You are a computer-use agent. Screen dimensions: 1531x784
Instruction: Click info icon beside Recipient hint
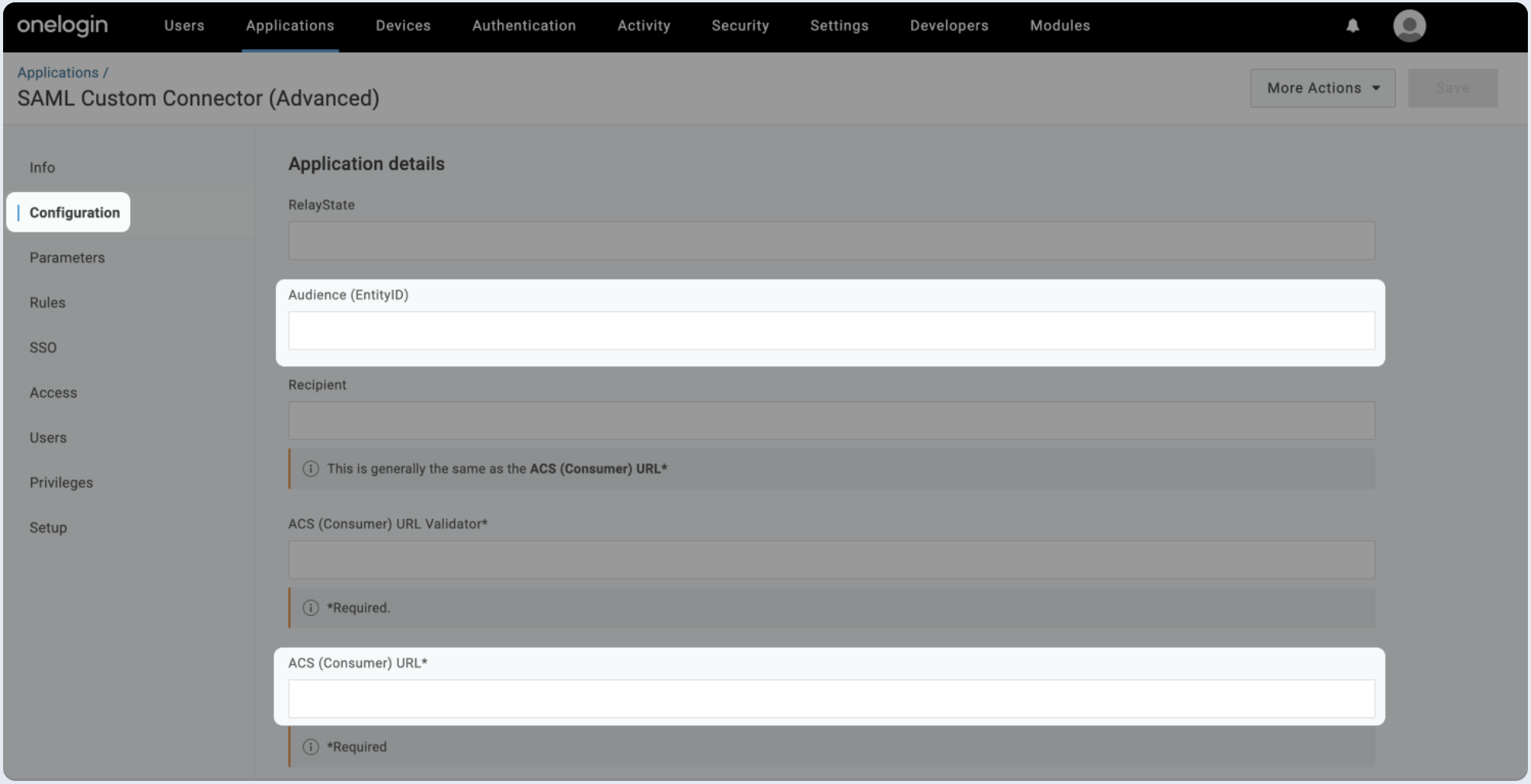[x=311, y=469]
